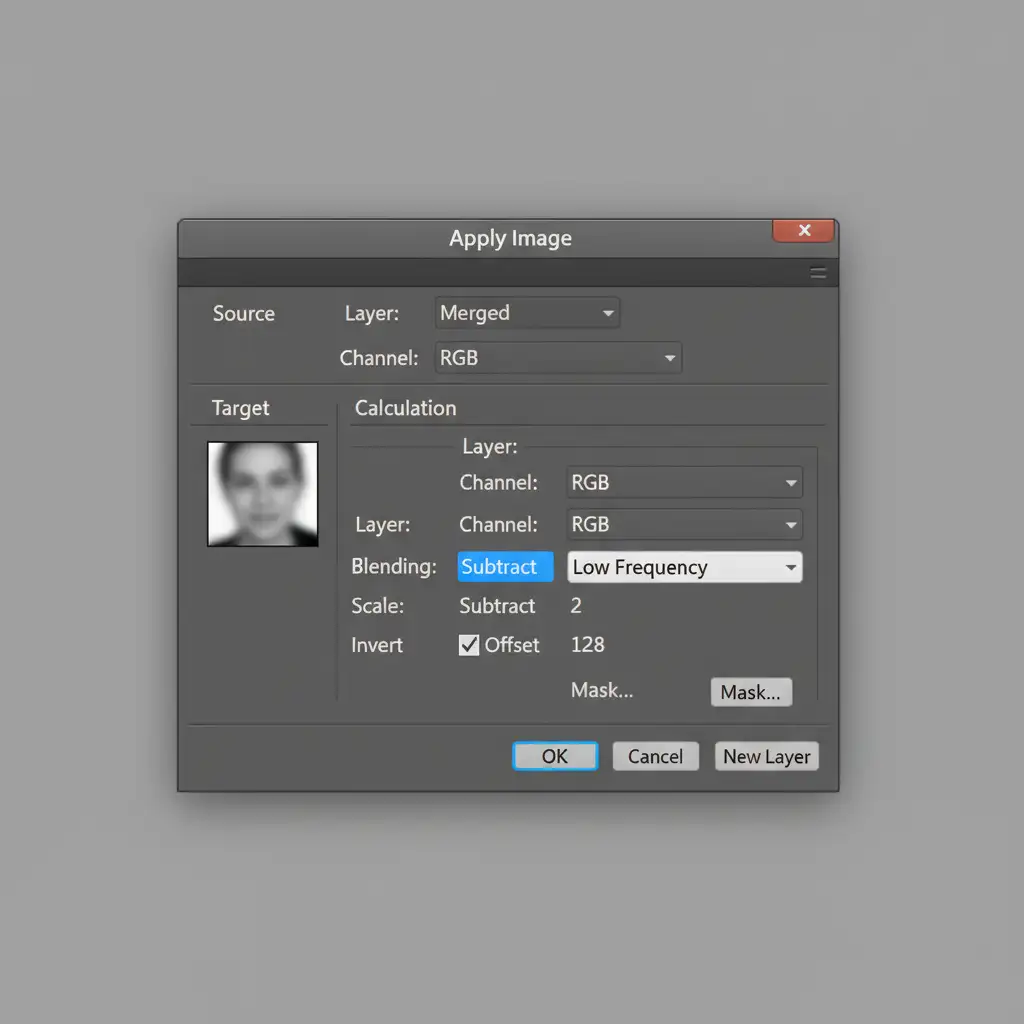Image resolution: width=1024 pixels, height=1024 pixels.
Task: Expand the Source Channel RGB dropdown
Action: (x=558, y=358)
